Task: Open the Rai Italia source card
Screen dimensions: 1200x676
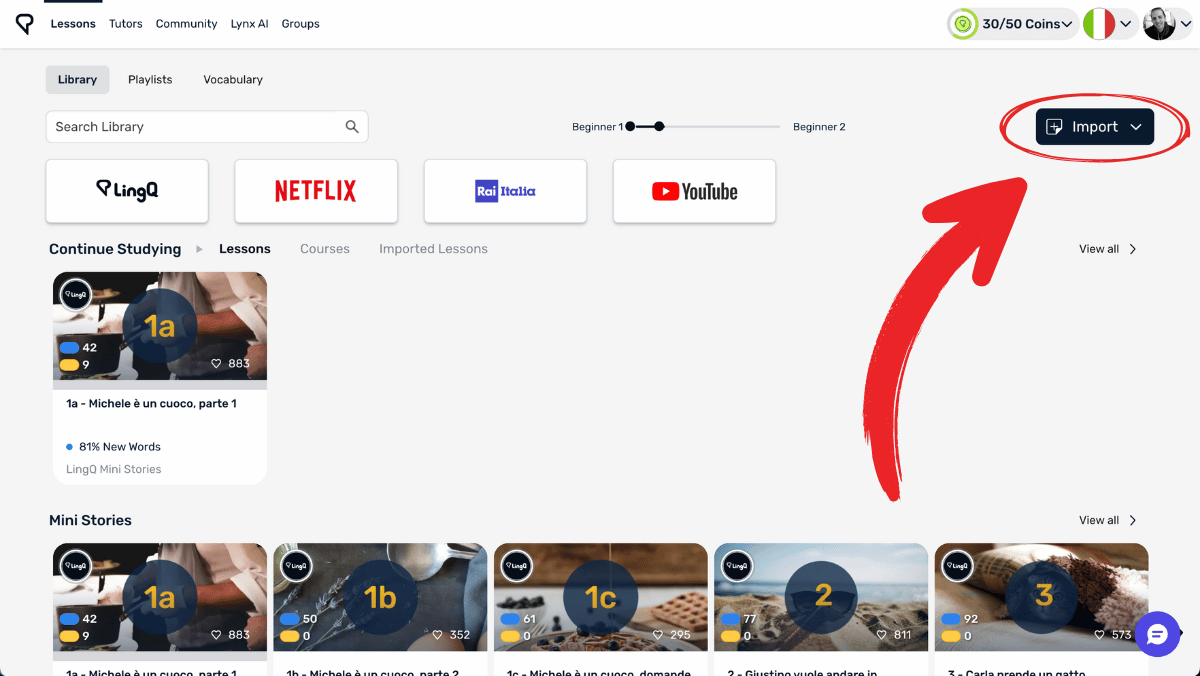Action: click(505, 191)
